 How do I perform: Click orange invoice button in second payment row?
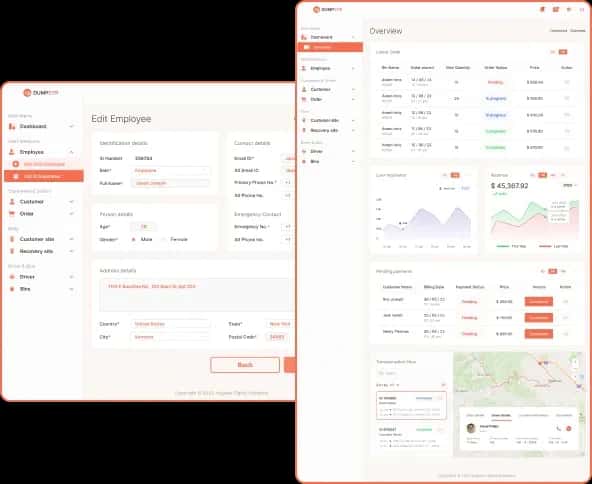[x=539, y=318]
